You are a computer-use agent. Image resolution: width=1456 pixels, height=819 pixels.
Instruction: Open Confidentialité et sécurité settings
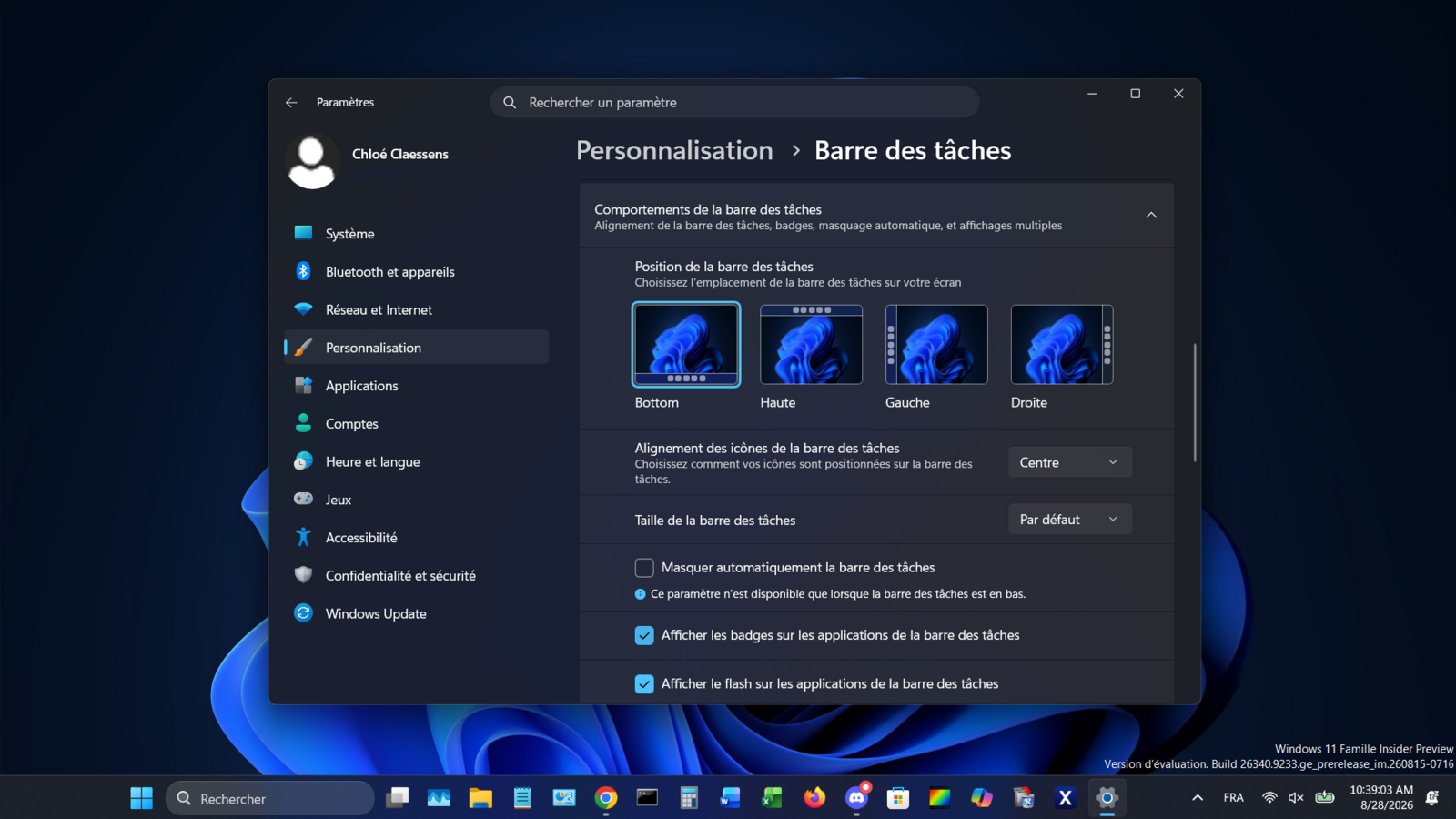(416, 576)
